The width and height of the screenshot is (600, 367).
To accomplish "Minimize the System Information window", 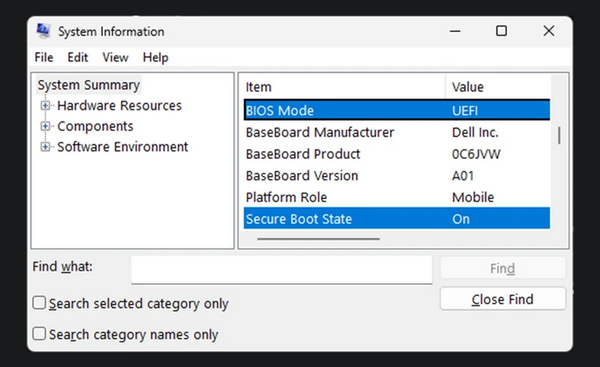I will 455,31.
